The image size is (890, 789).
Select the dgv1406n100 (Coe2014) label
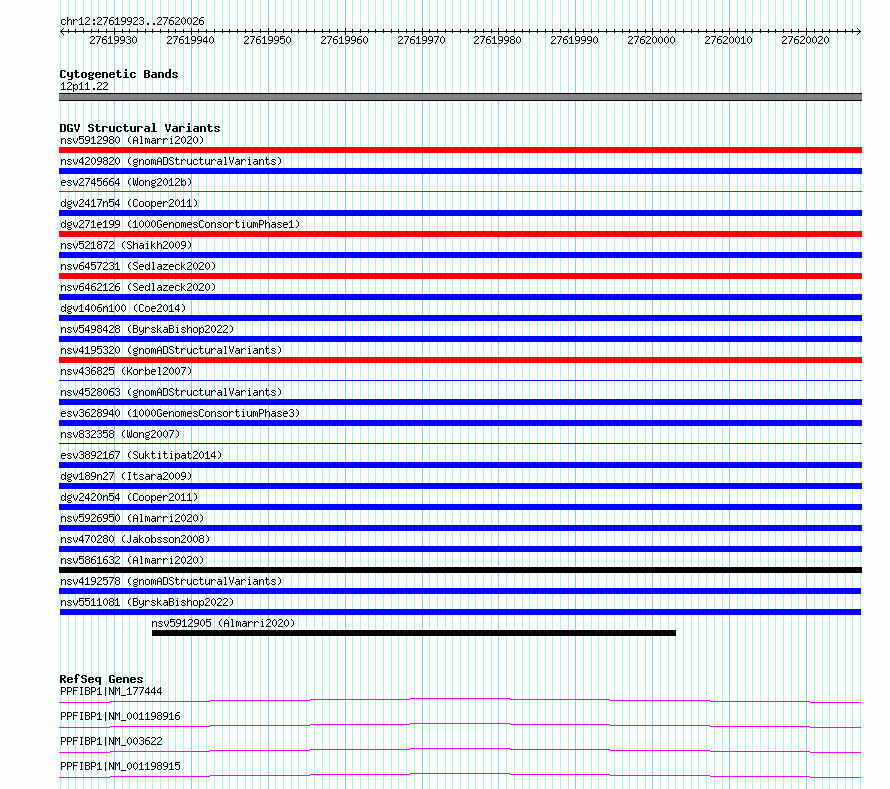click(123, 308)
